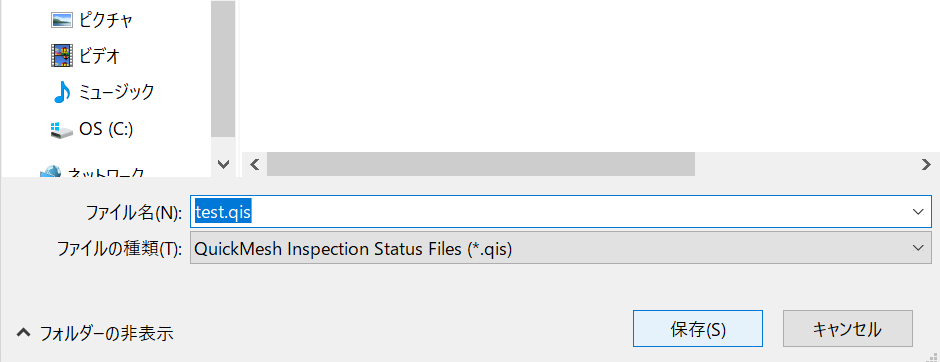
Task: Click the right arrow of horizontal scrollbar
Action: [927, 164]
